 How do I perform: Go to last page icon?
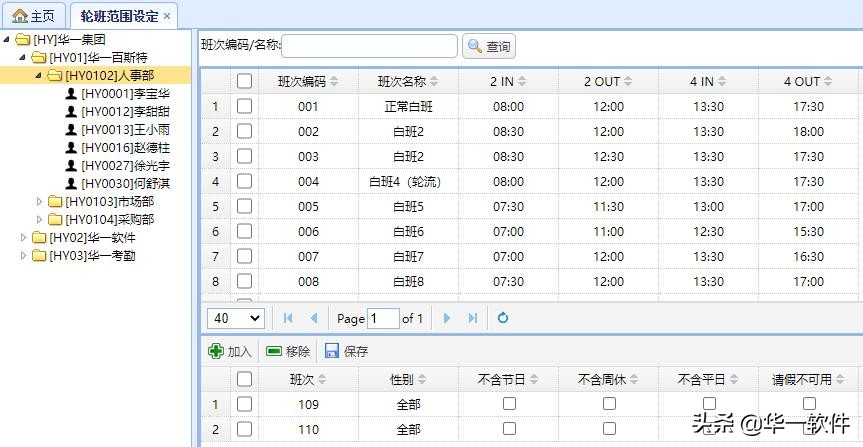tap(473, 318)
